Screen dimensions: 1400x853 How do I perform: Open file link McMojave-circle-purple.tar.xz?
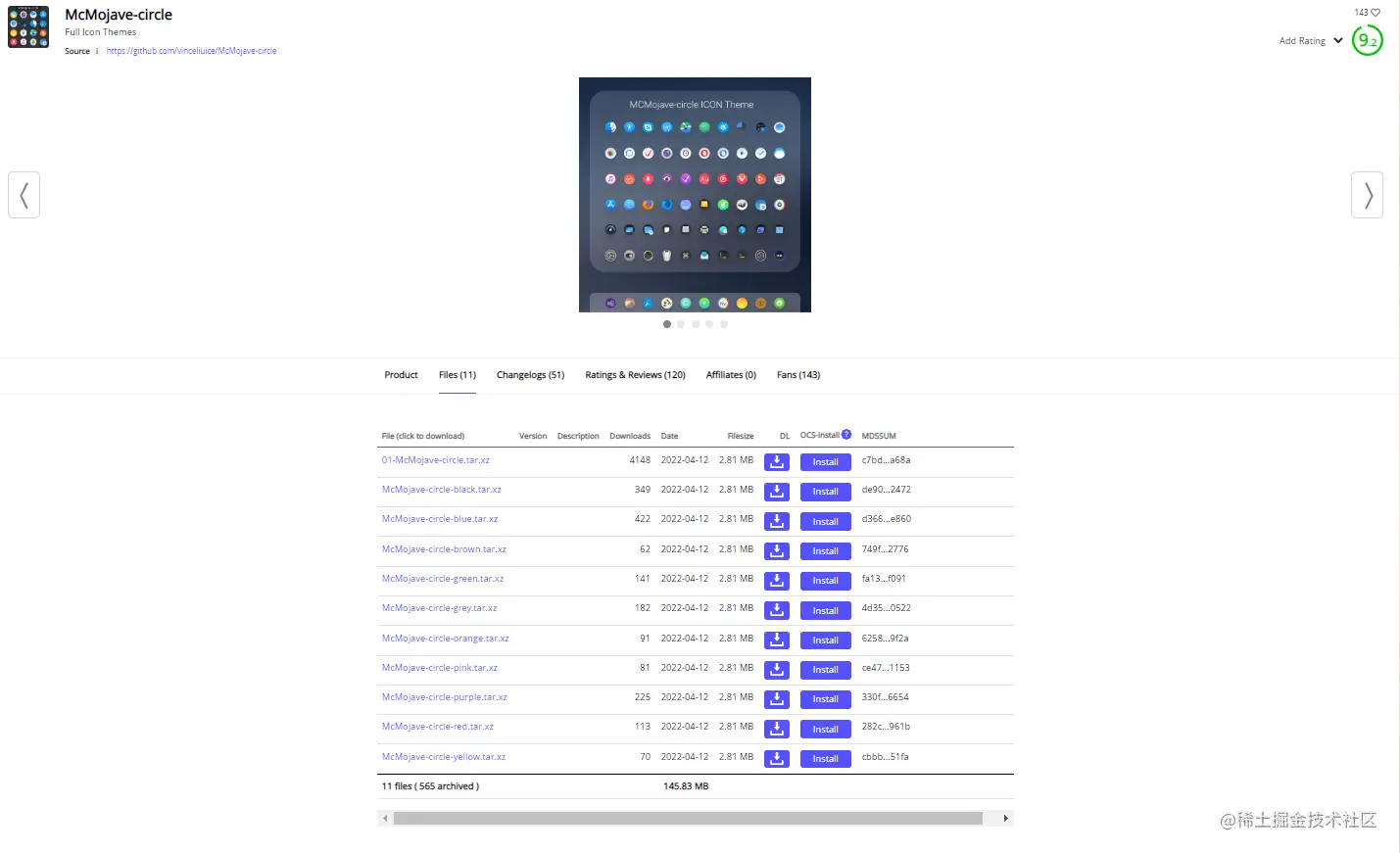pyautogui.click(x=445, y=697)
